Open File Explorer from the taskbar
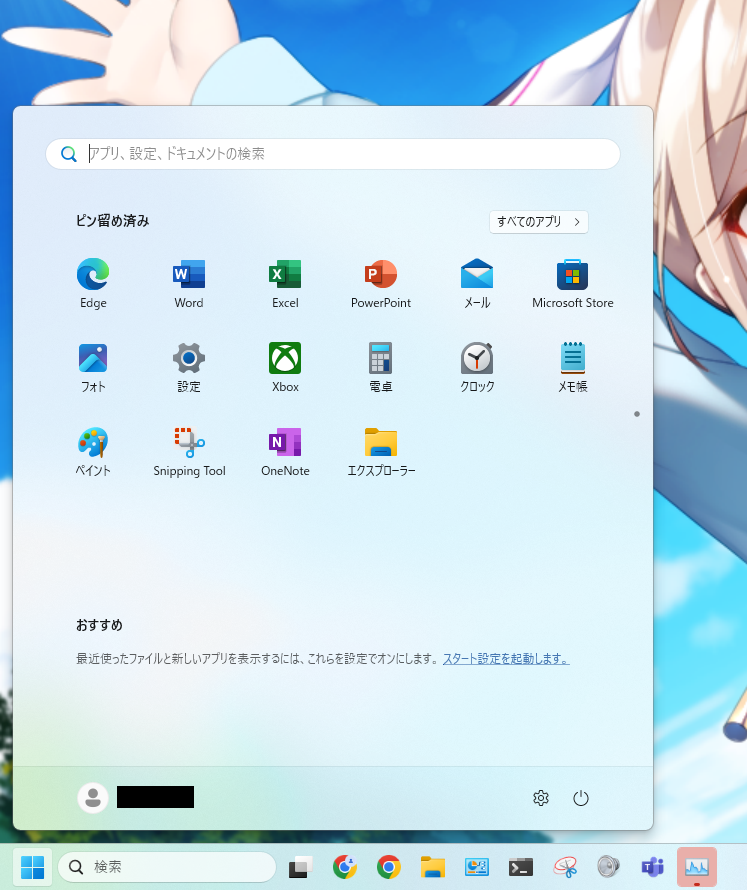 click(433, 867)
